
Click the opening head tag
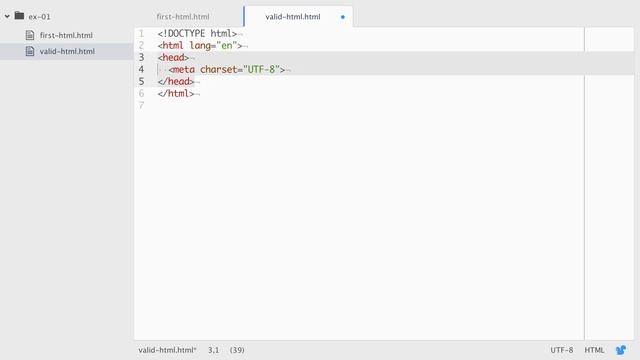(173, 58)
